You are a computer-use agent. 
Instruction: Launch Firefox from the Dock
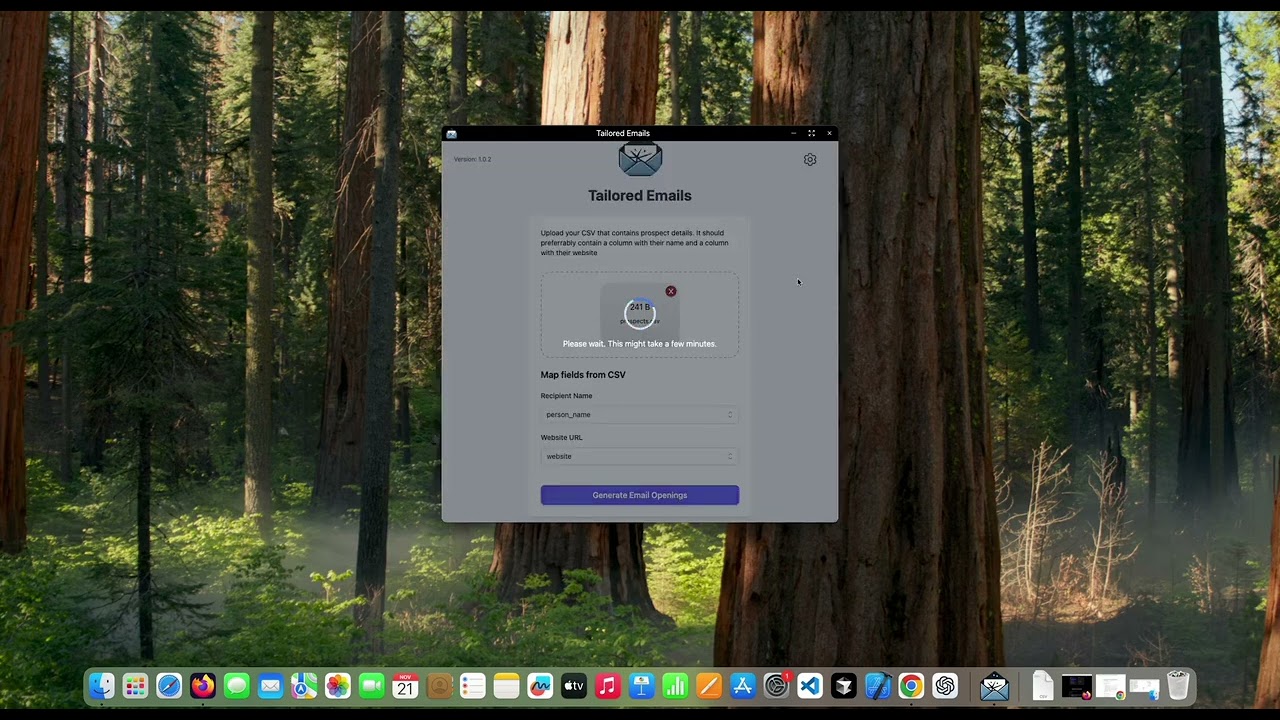pos(203,686)
